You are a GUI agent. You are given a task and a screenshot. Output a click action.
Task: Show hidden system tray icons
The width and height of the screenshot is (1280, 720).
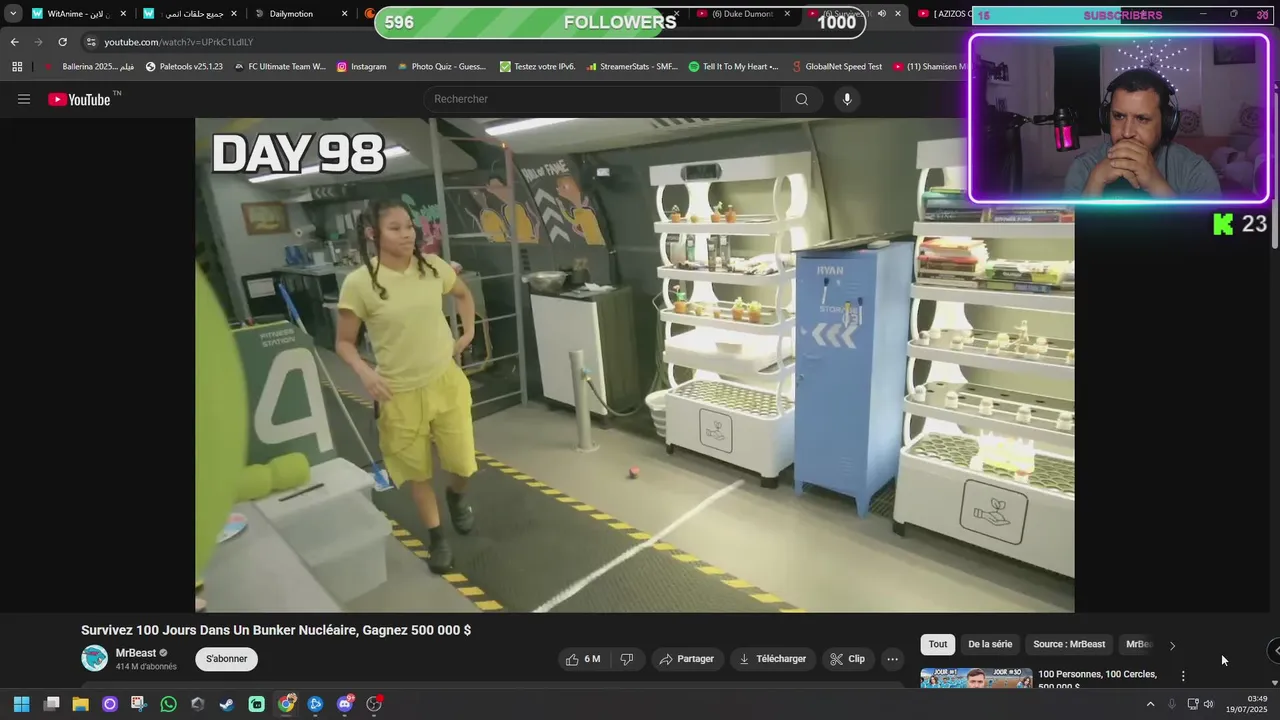pos(1150,704)
